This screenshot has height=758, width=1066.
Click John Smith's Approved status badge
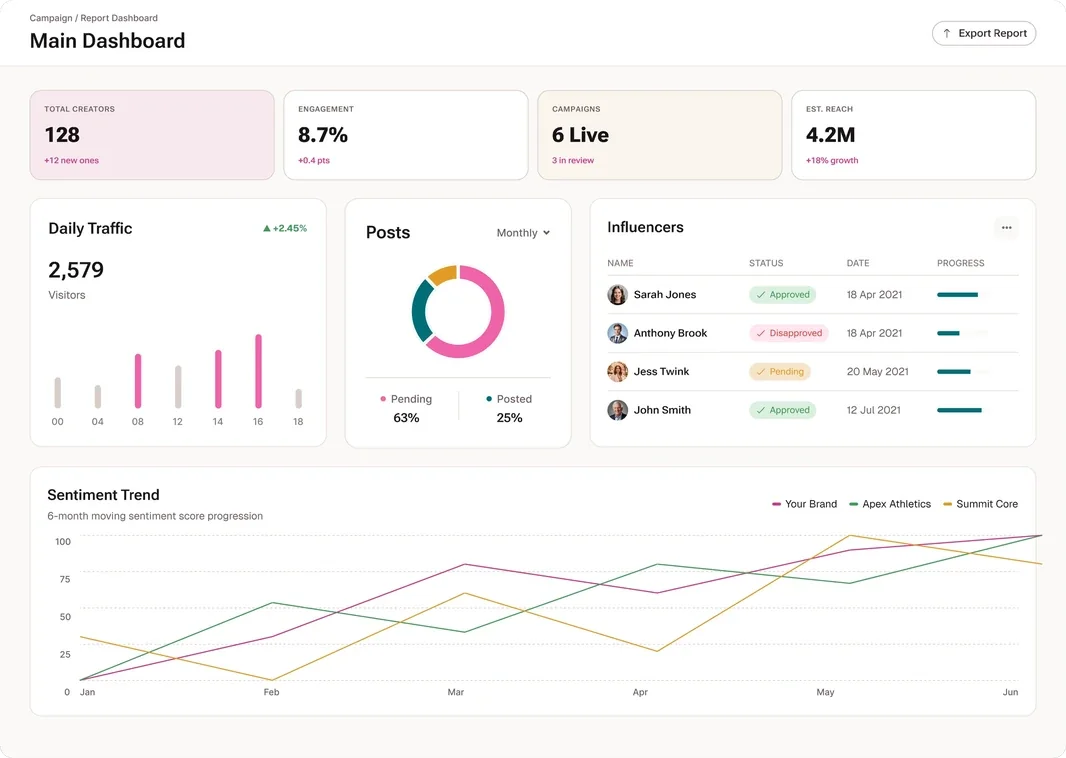click(x=783, y=410)
